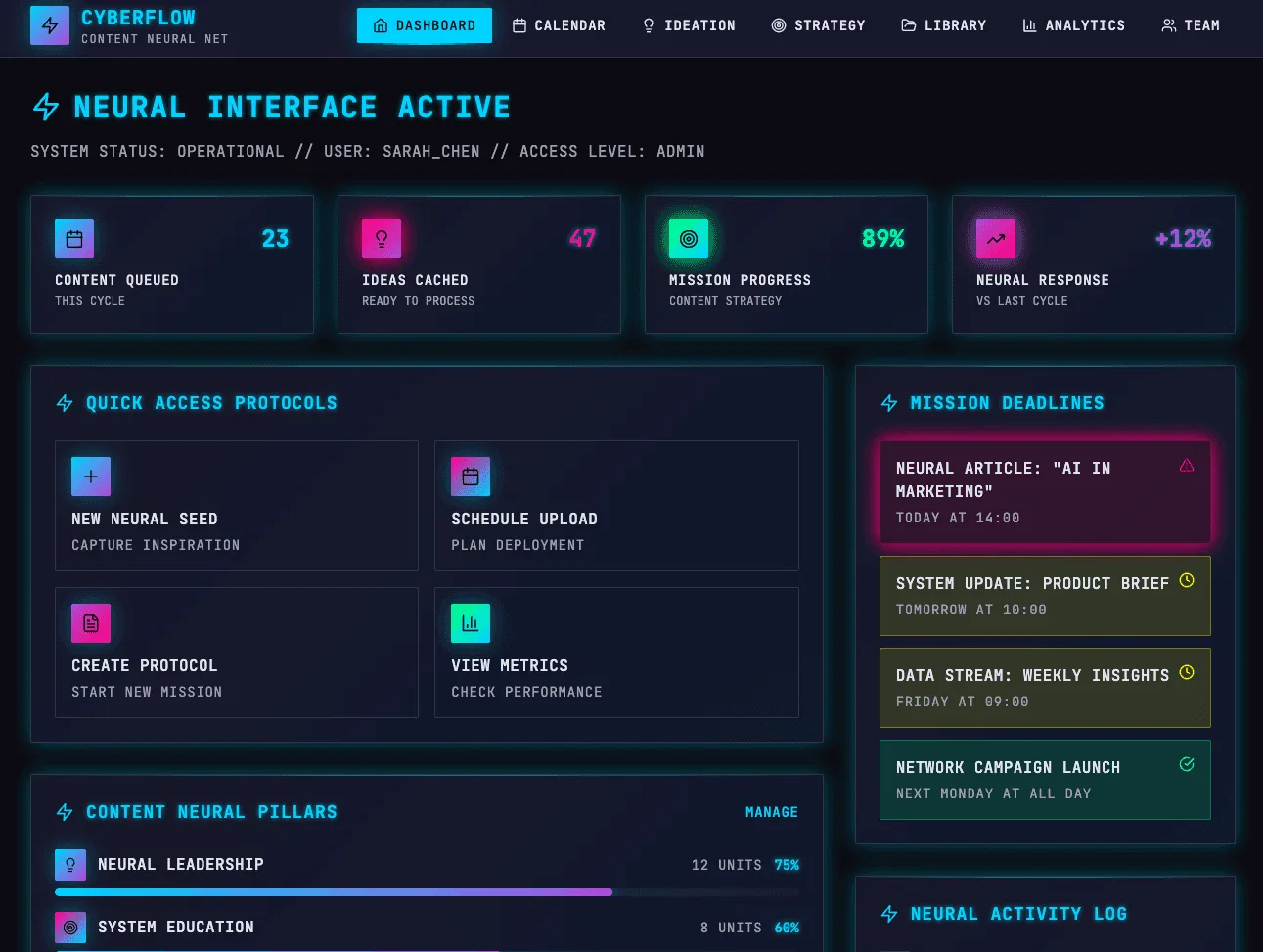Click the CyberFlow lightning logo icon
Viewport: 1263px width, 952px height.
point(50,26)
